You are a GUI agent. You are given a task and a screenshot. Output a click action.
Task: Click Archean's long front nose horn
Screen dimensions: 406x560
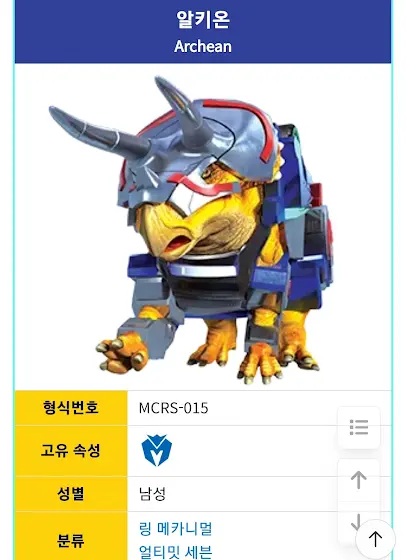[98, 132]
